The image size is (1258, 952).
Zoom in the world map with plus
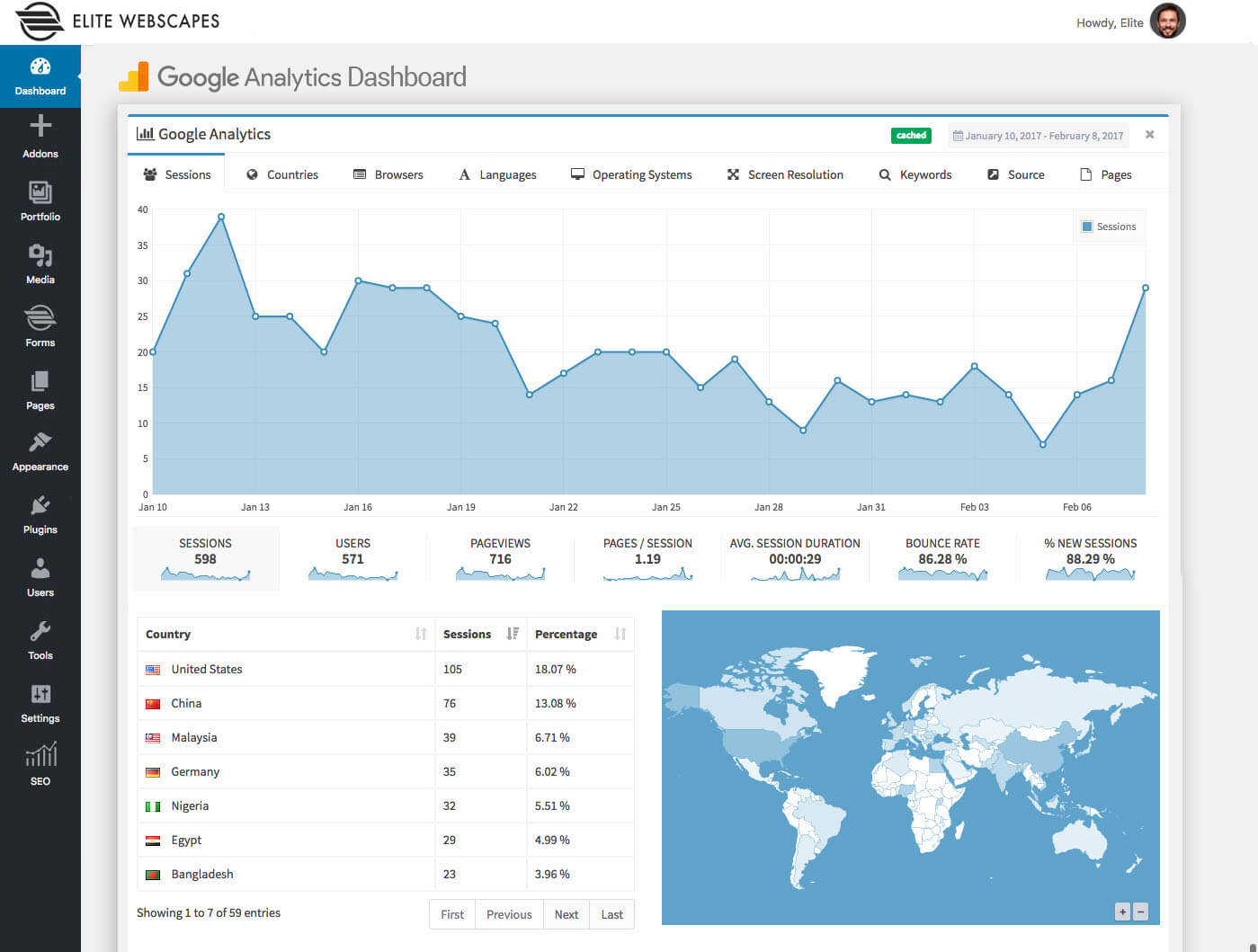pyautogui.click(x=1122, y=912)
